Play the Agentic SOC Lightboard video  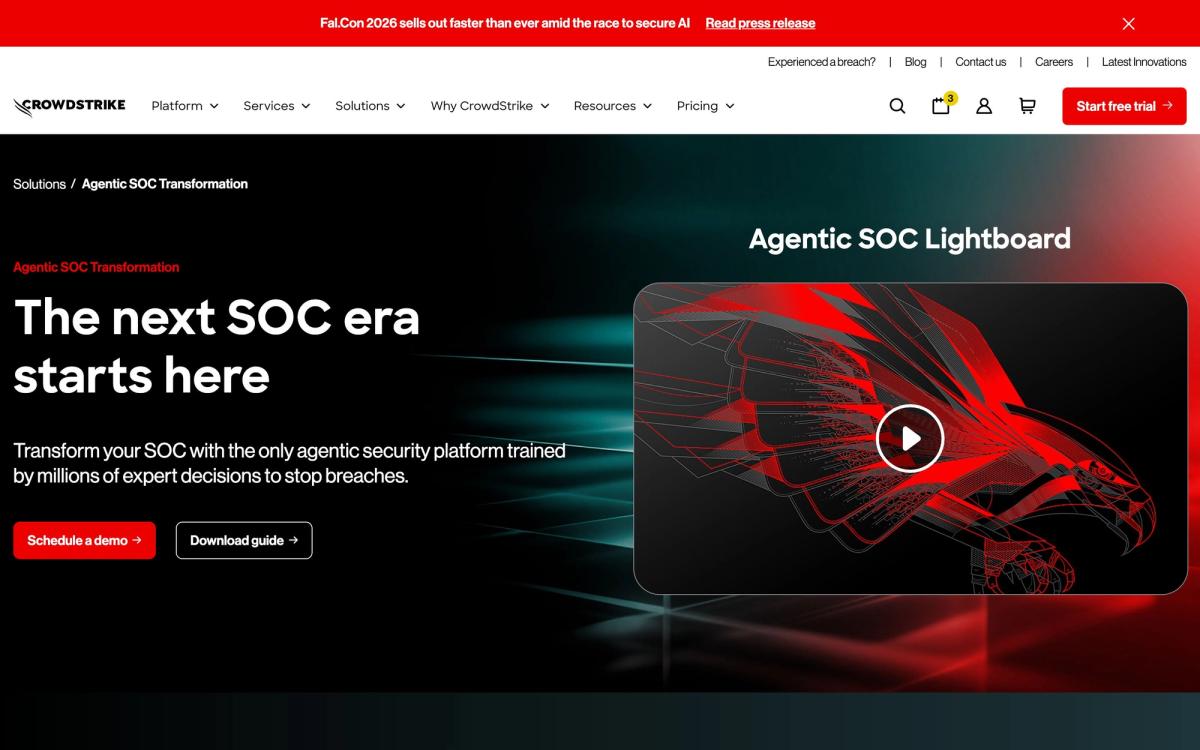point(910,438)
